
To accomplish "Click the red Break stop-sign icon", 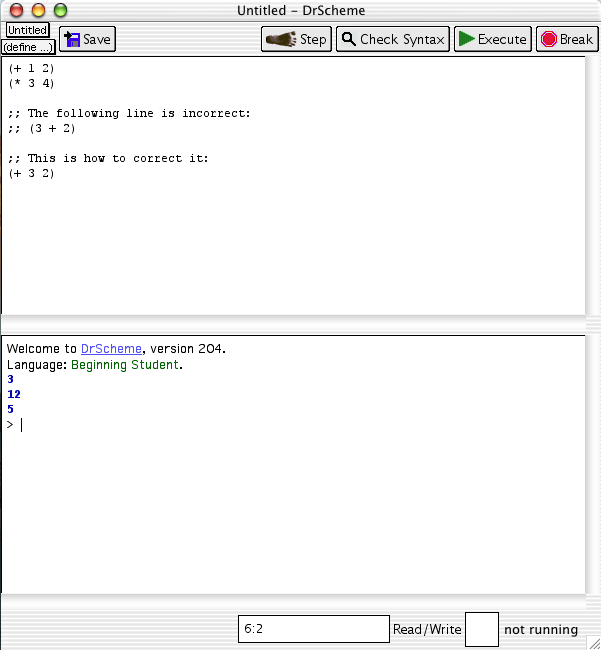I will (x=549, y=39).
